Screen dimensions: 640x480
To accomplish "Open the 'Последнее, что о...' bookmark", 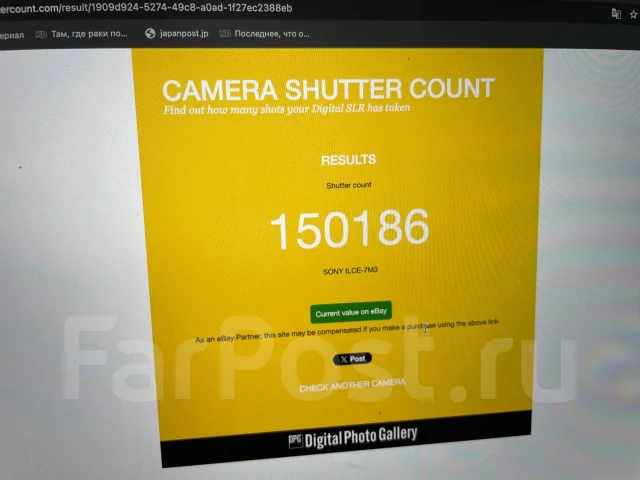I will click(264, 34).
